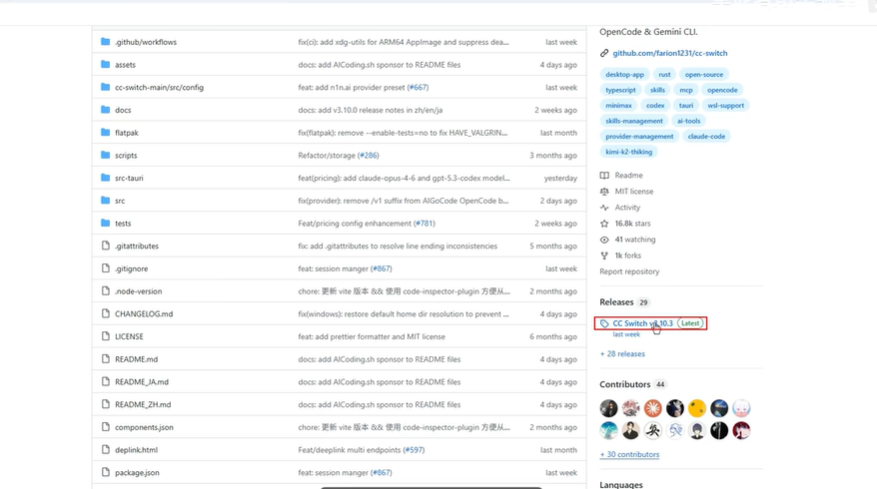877x489 pixels.
Task: Select the tauri topic tag
Action: click(x=686, y=105)
